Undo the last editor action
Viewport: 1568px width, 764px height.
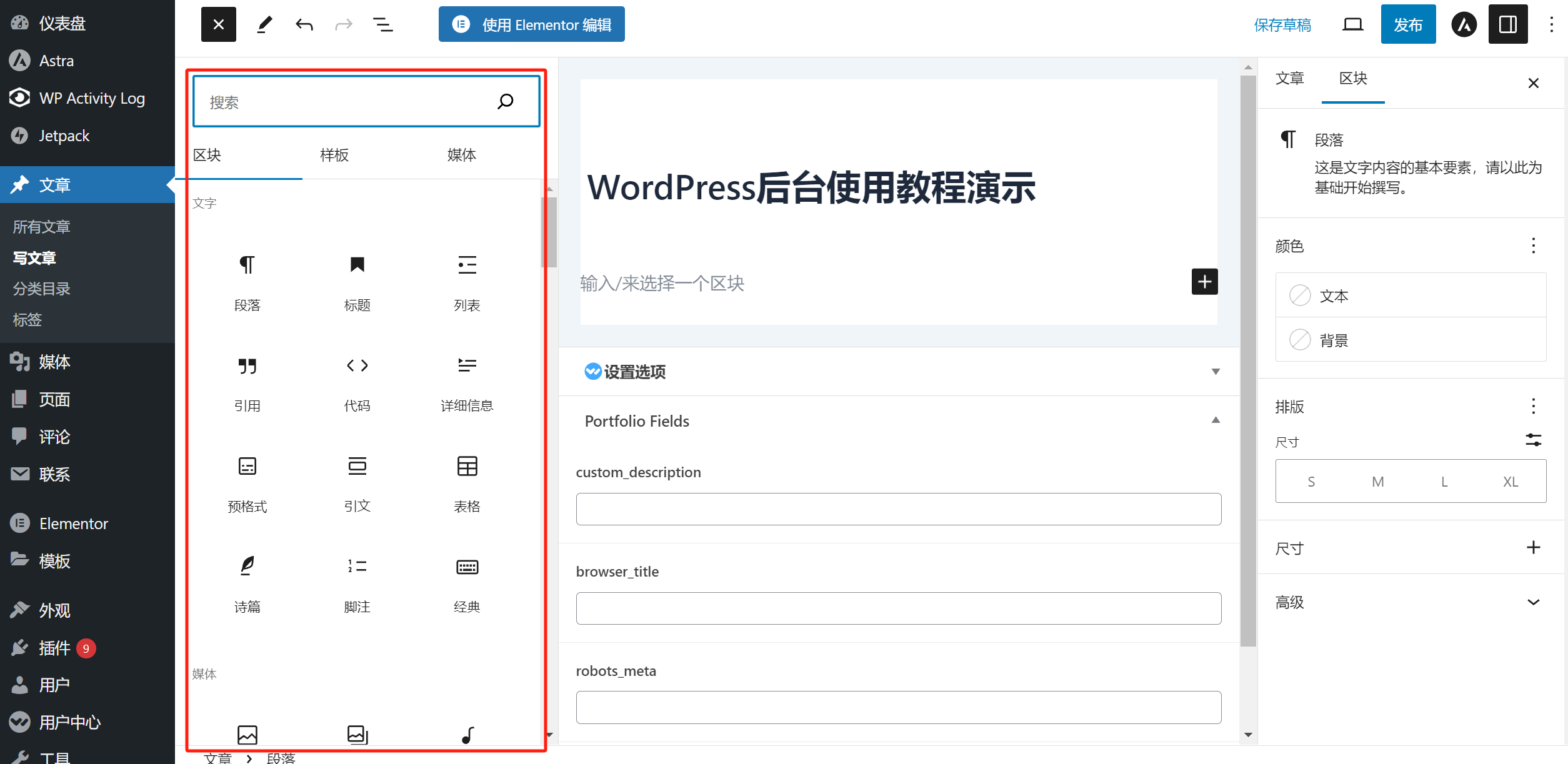click(x=304, y=24)
